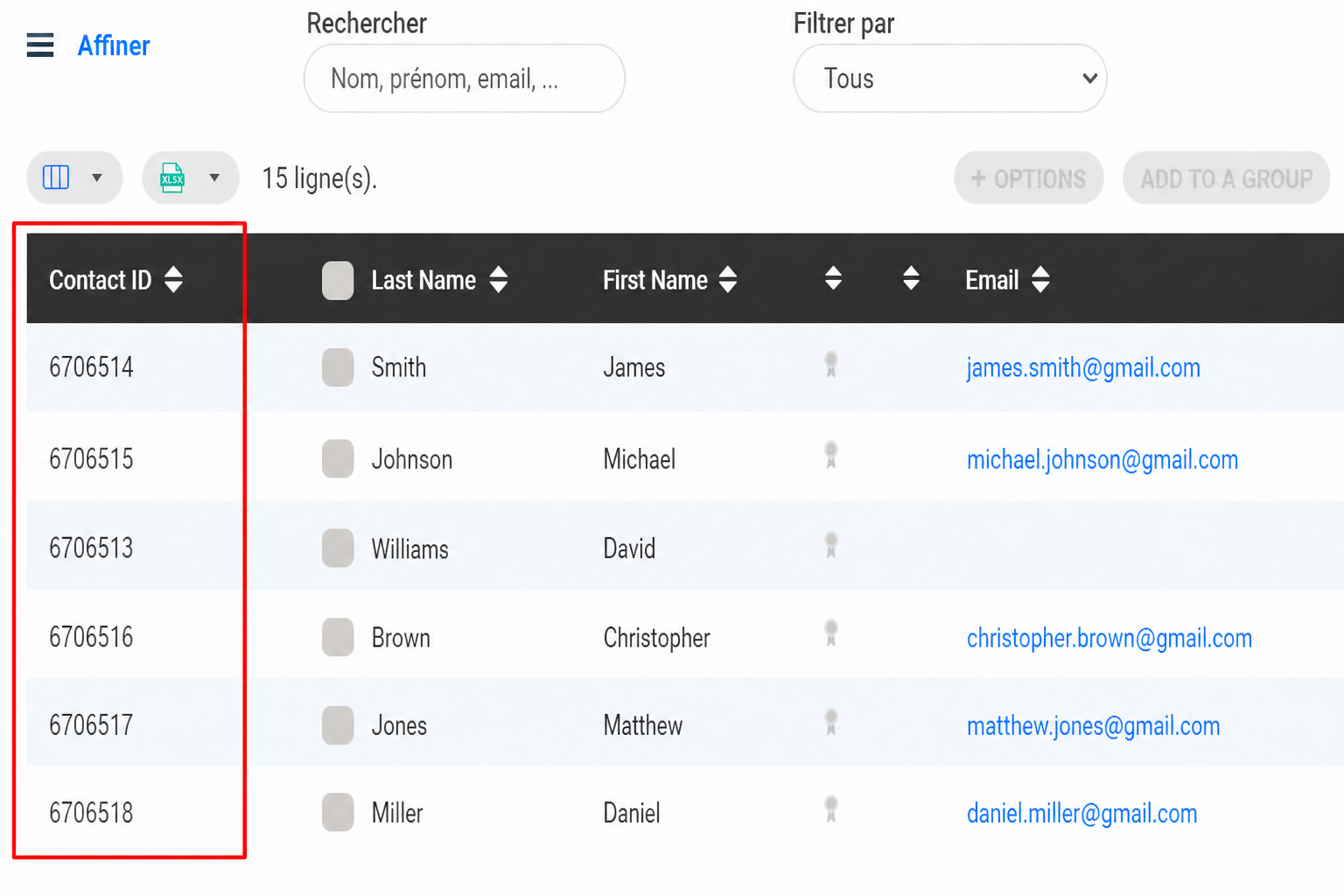Check the box for the Johnson row
The height and width of the screenshot is (896, 1344).
point(338,458)
